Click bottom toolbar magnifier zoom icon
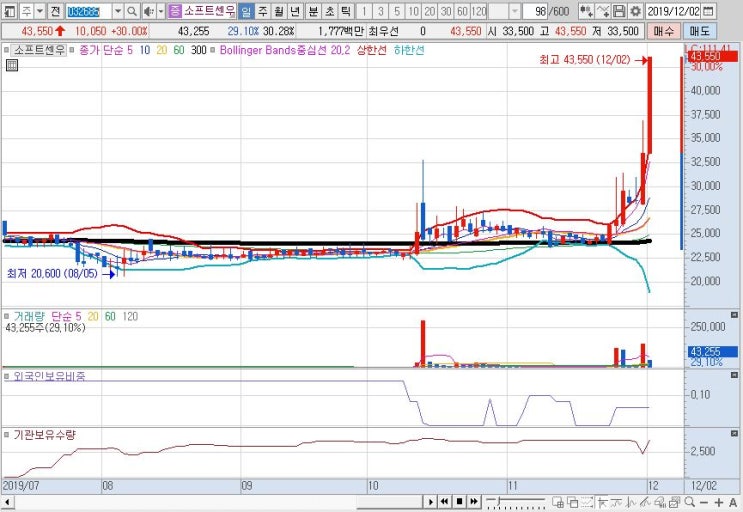743x512 pixels. (689, 502)
